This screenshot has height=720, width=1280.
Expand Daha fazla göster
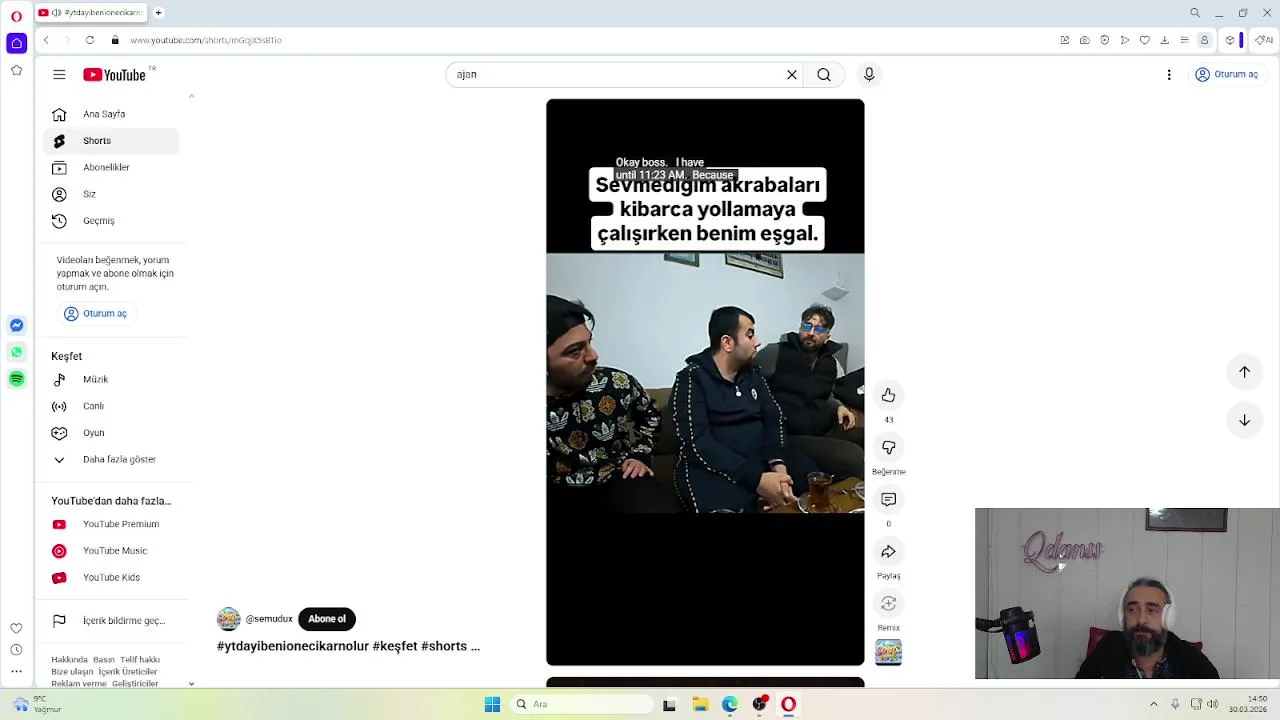click(x=111, y=459)
